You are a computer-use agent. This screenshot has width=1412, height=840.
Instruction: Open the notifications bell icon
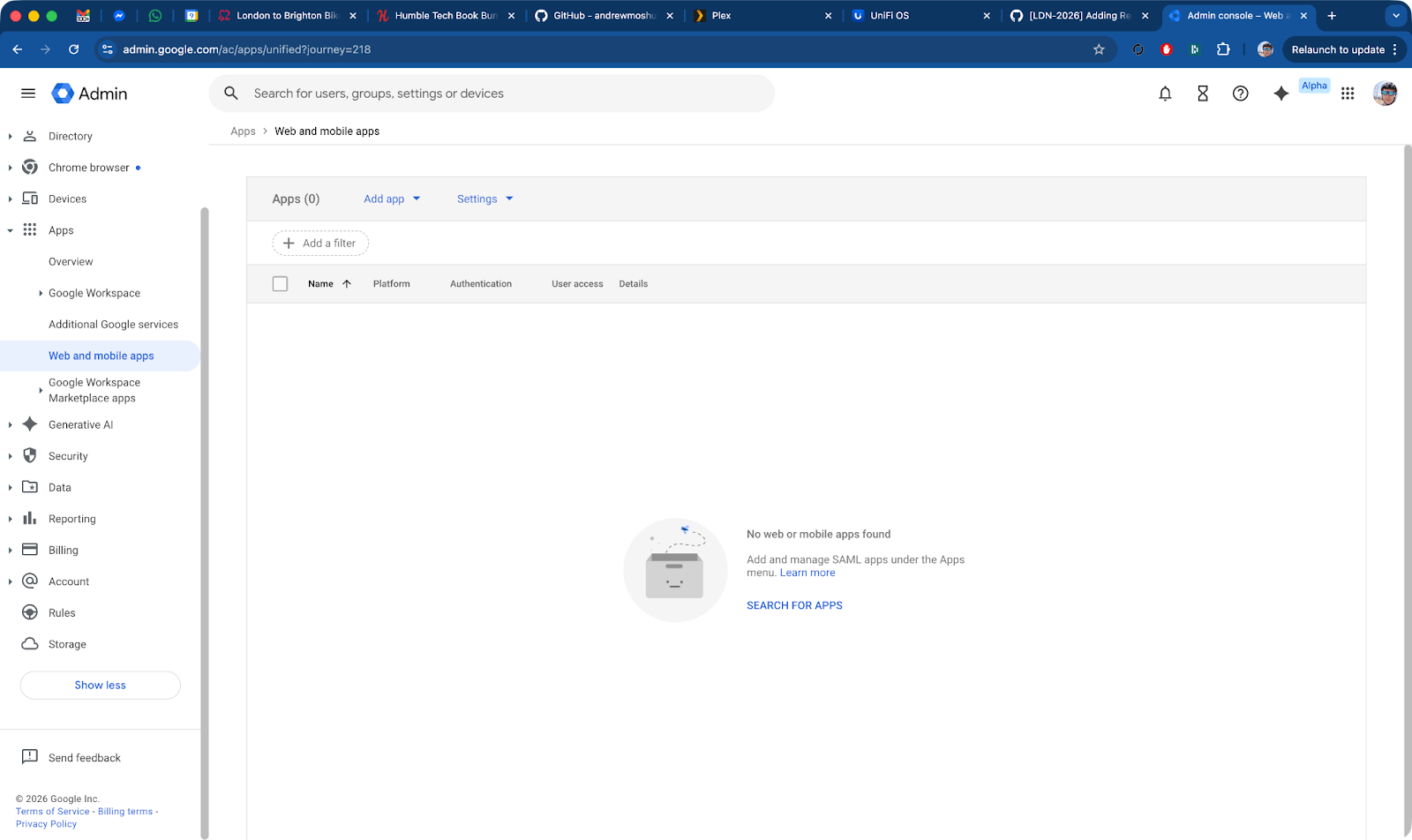[1165, 94]
